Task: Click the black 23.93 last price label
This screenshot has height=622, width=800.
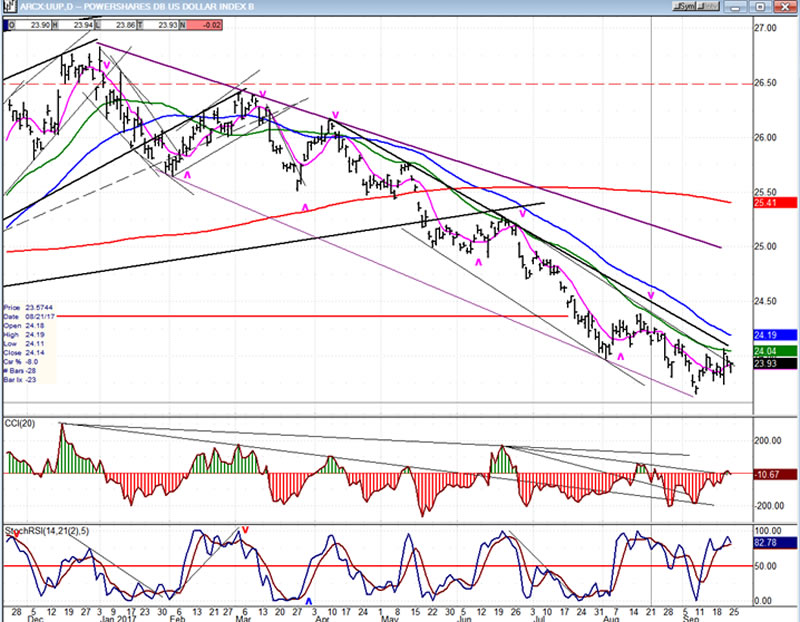Action: [776, 364]
